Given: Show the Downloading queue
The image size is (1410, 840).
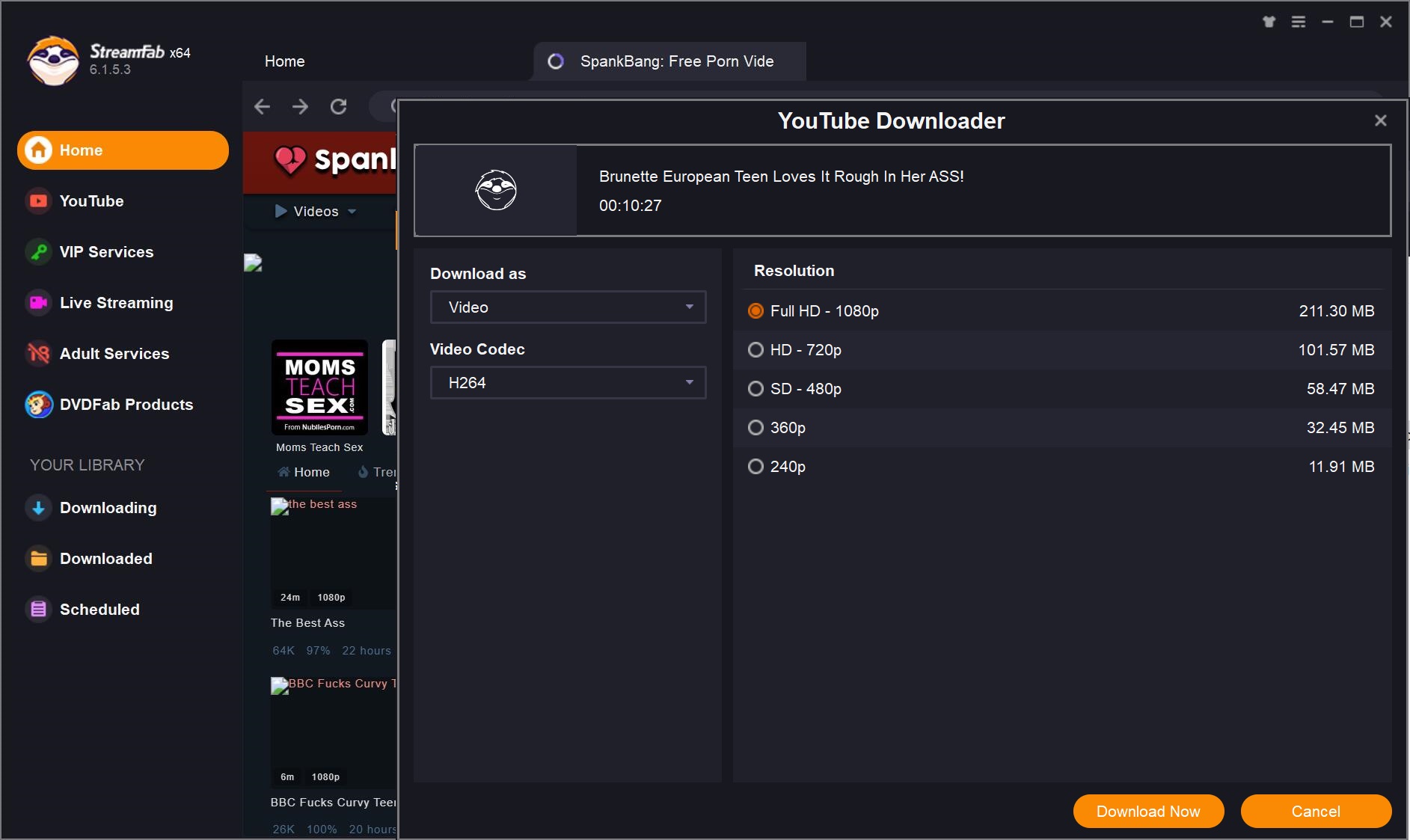Looking at the screenshot, I should [108, 508].
